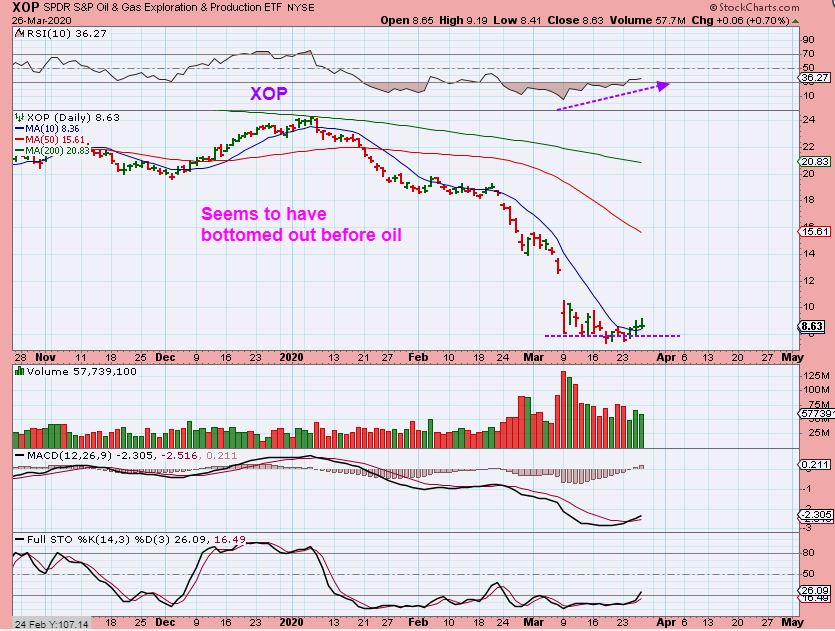835x631 pixels.
Task: Click the 'RSI(10) 36.27' indicator label
Action: click(x=66, y=33)
